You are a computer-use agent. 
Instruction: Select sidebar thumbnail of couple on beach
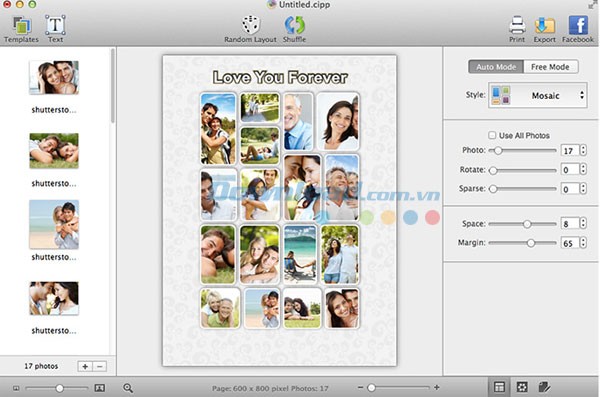click(x=54, y=225)
